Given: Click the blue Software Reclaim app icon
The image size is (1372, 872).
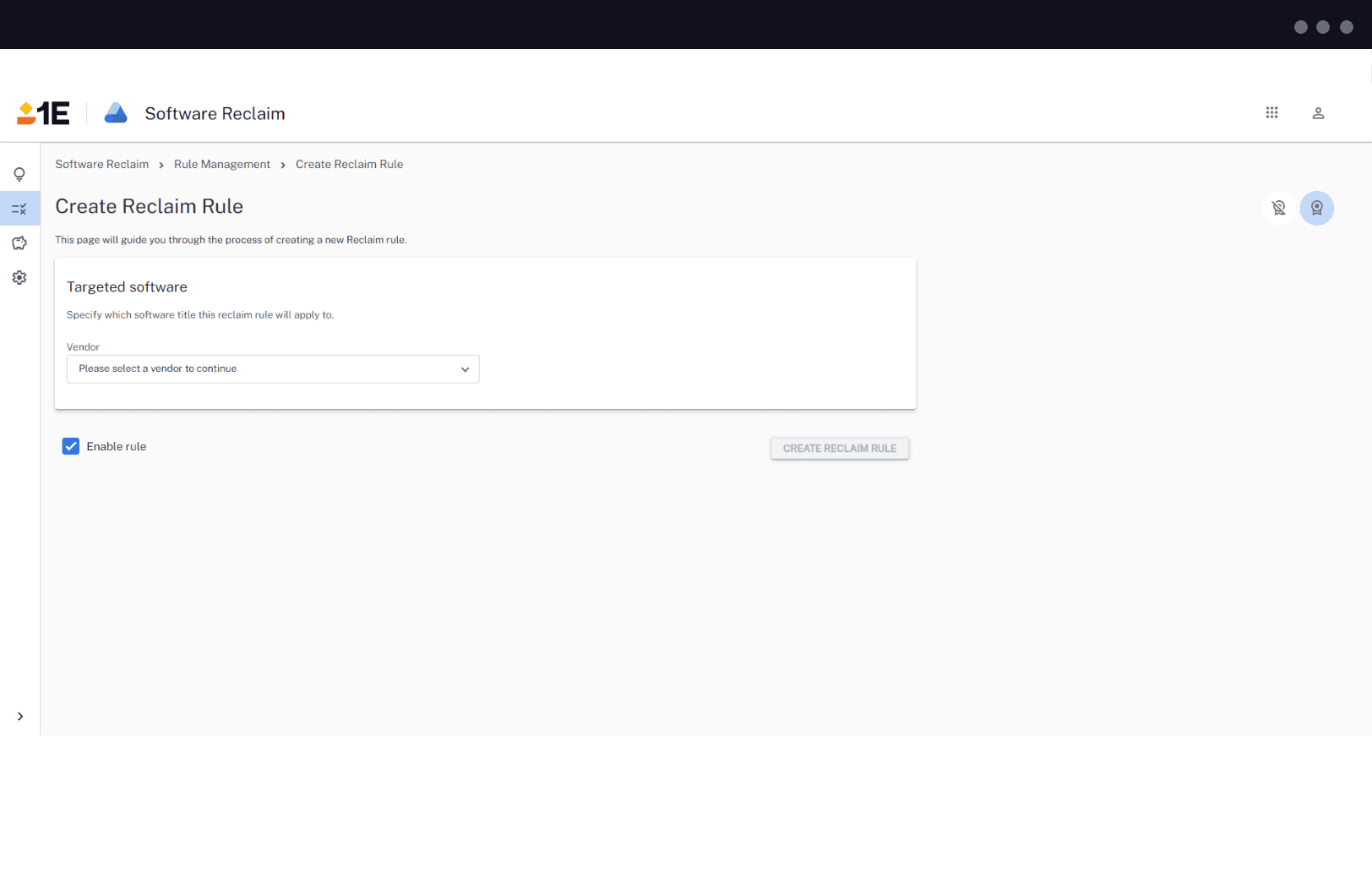Looking at the screenshot, I should pos(116,113).
